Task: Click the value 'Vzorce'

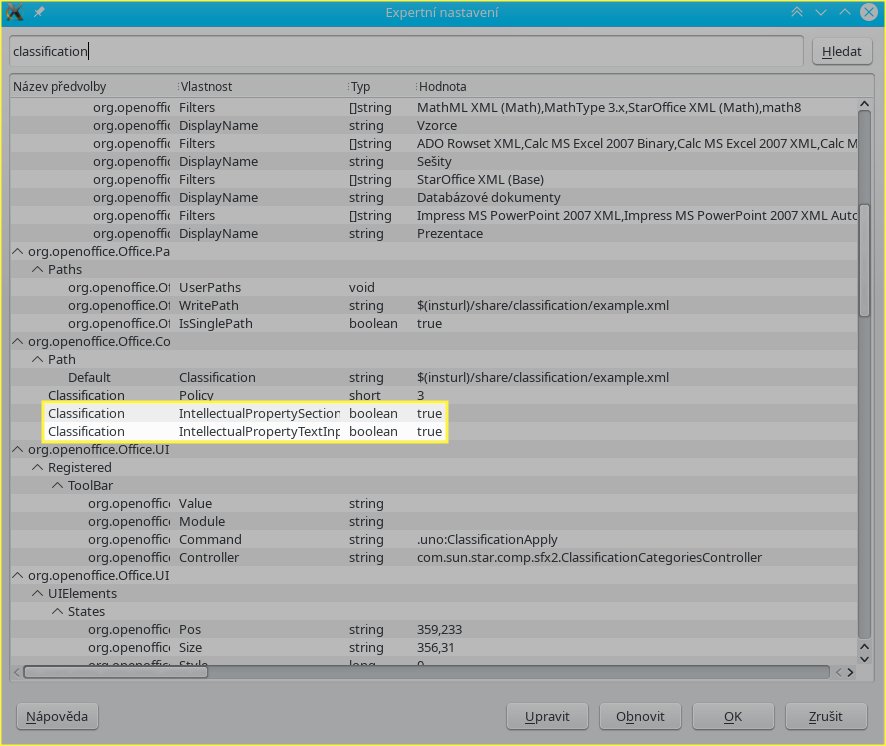Action: click(x=437, y=125)
